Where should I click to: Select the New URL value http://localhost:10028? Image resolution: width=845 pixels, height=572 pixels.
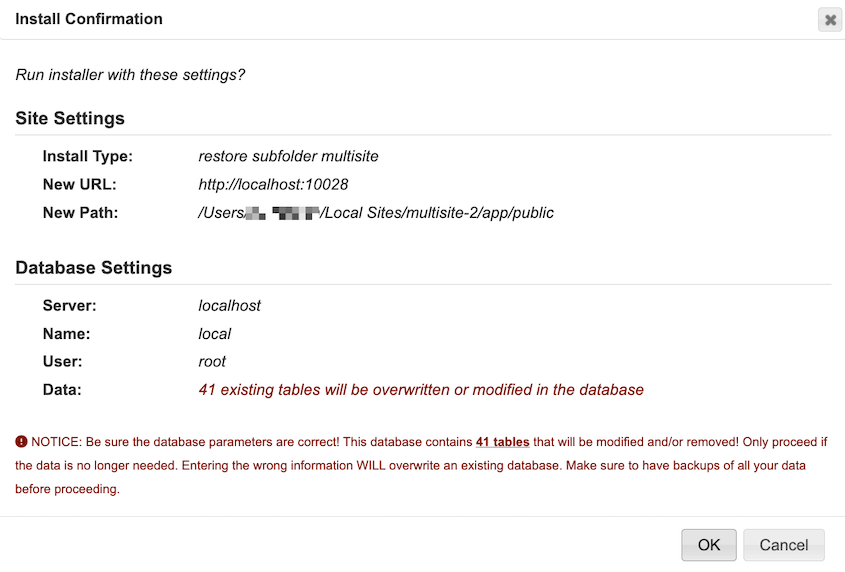pyautogui.click(x=273, y=184)
